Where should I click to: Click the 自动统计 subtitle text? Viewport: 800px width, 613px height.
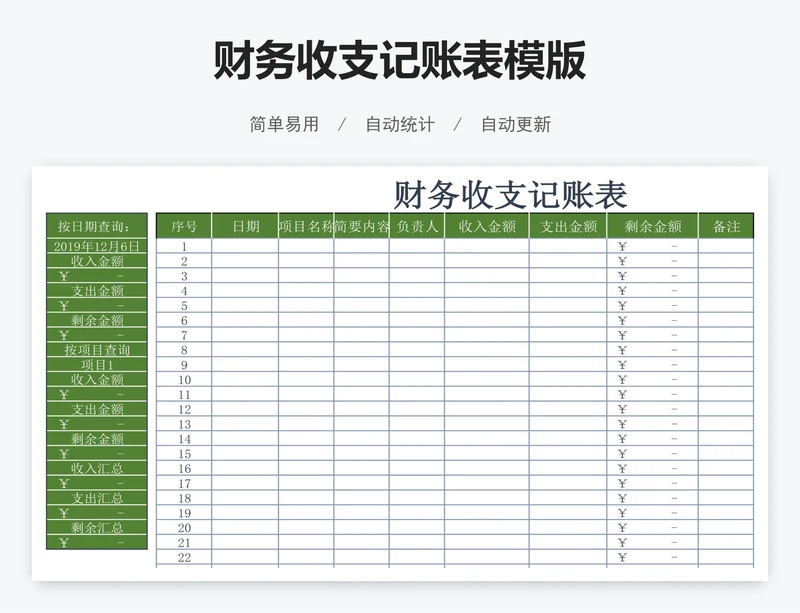[400, 124]
